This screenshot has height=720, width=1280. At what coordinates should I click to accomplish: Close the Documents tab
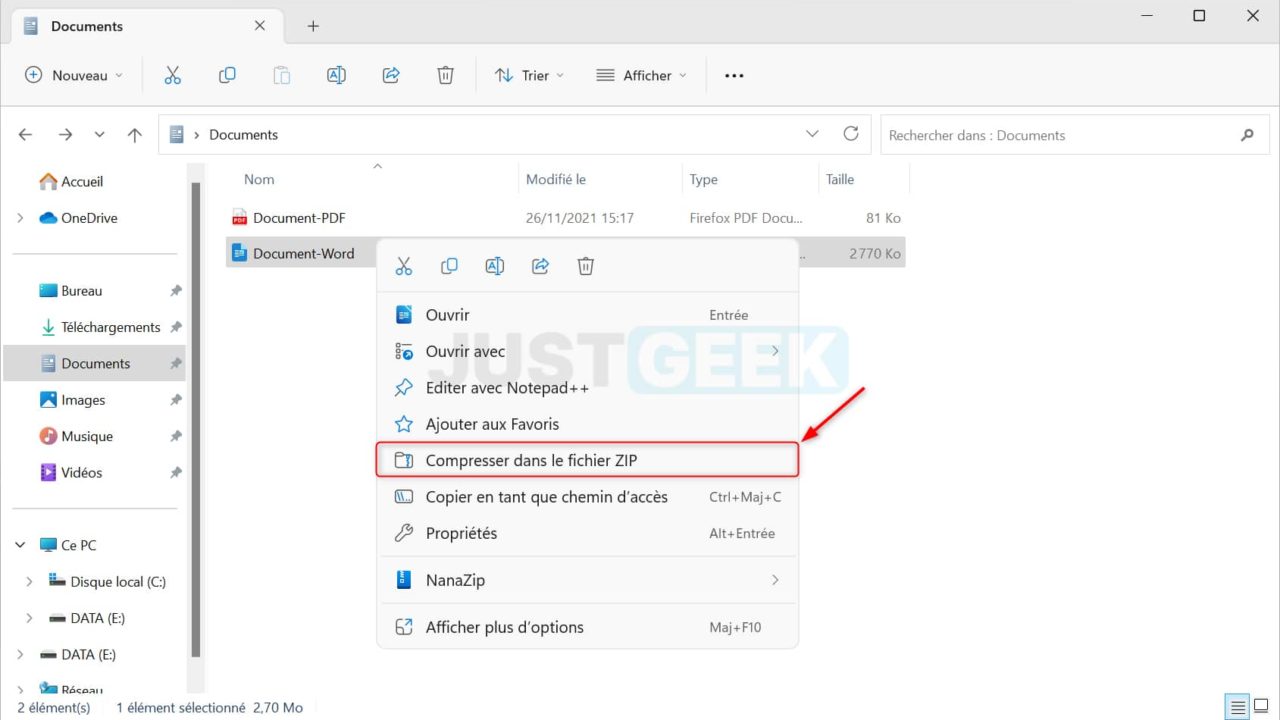click(260, 26)
